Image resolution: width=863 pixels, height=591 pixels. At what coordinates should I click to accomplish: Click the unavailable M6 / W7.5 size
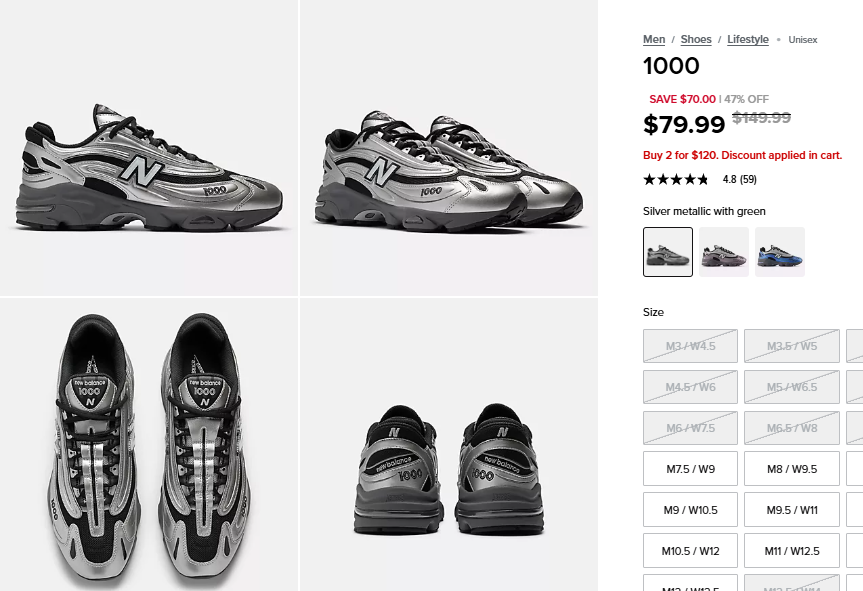(x=690, y=428)
